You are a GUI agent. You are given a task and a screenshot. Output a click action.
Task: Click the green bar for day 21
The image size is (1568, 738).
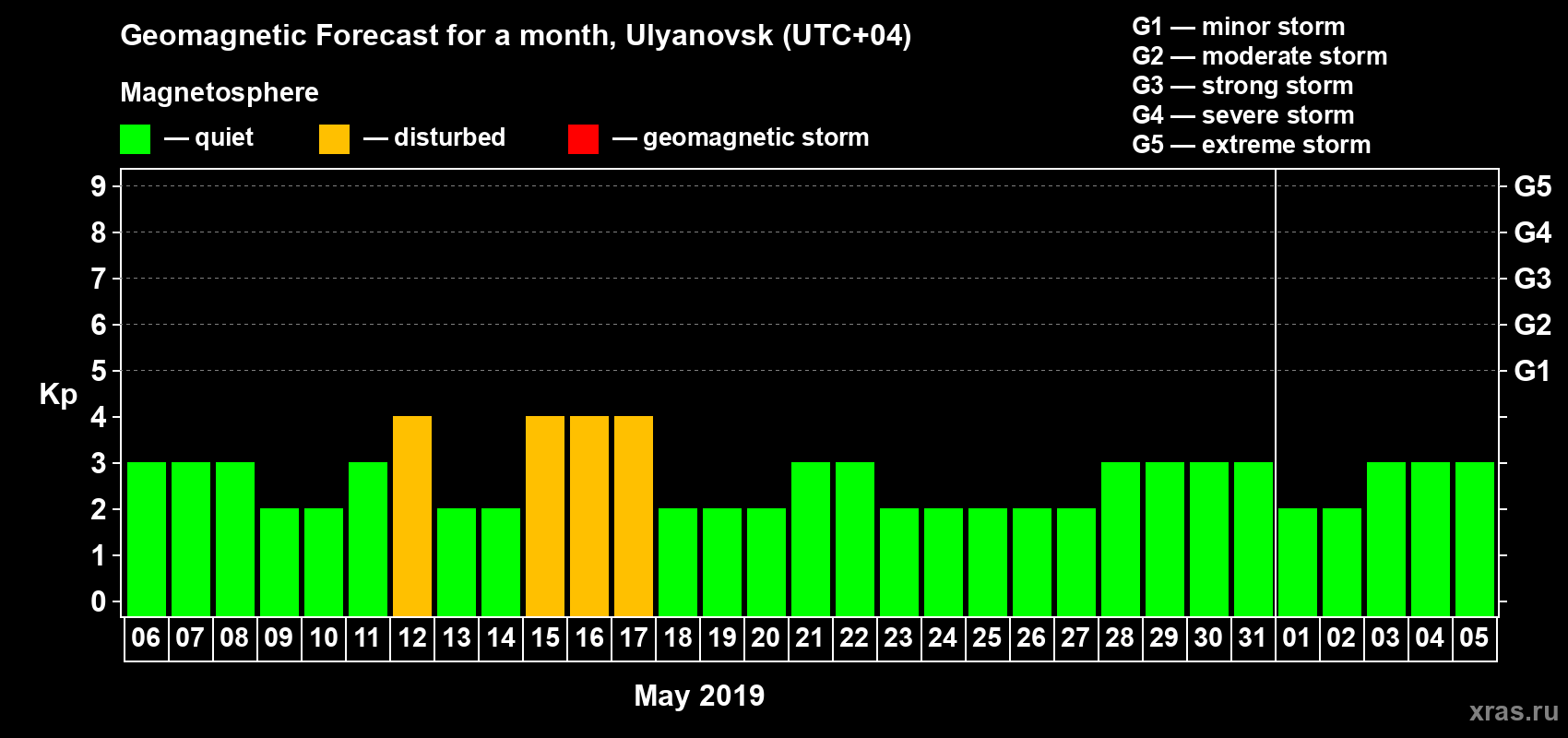[811, 539]
